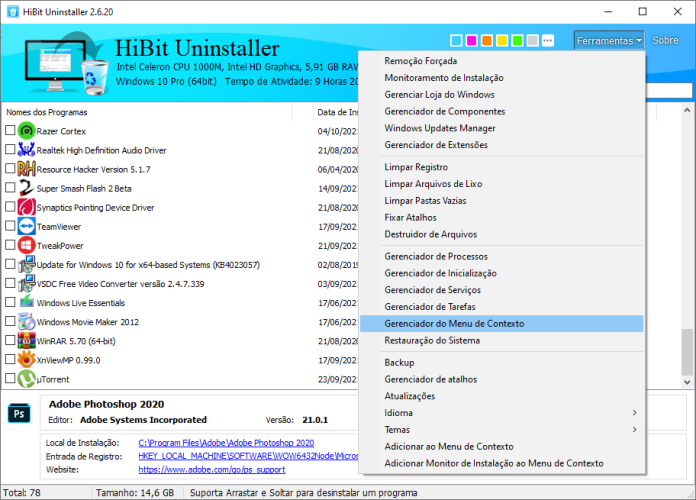Open Limpar Arquivos de Lixo

502,184
